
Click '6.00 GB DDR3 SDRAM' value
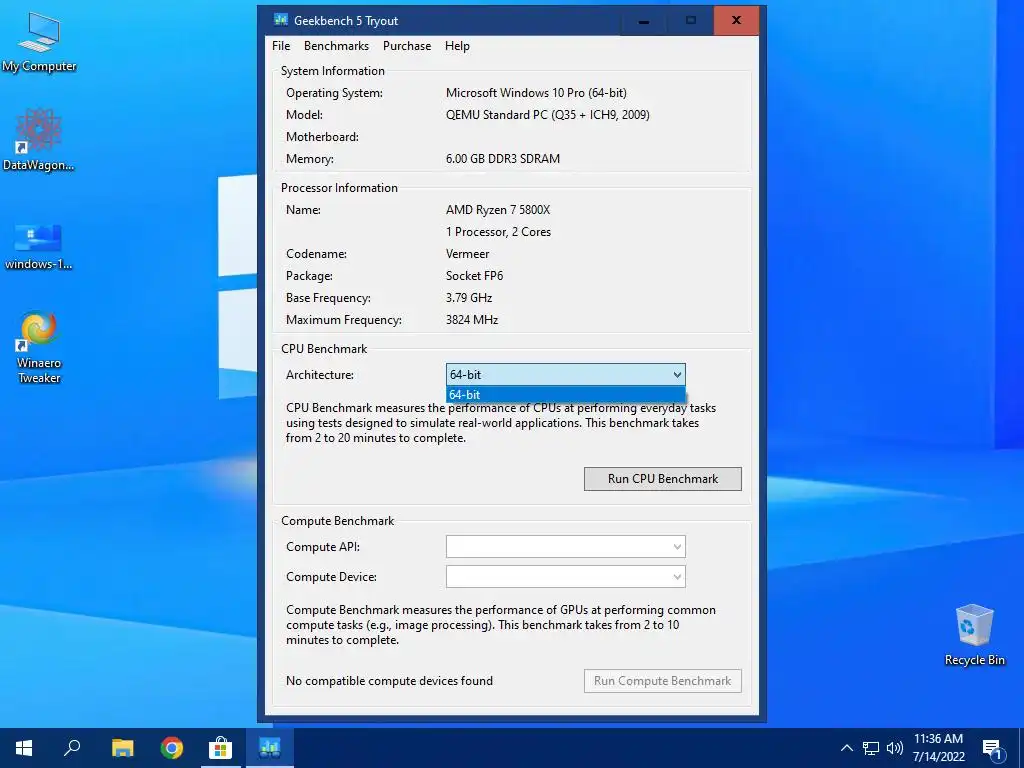click(x=503, y=159)
